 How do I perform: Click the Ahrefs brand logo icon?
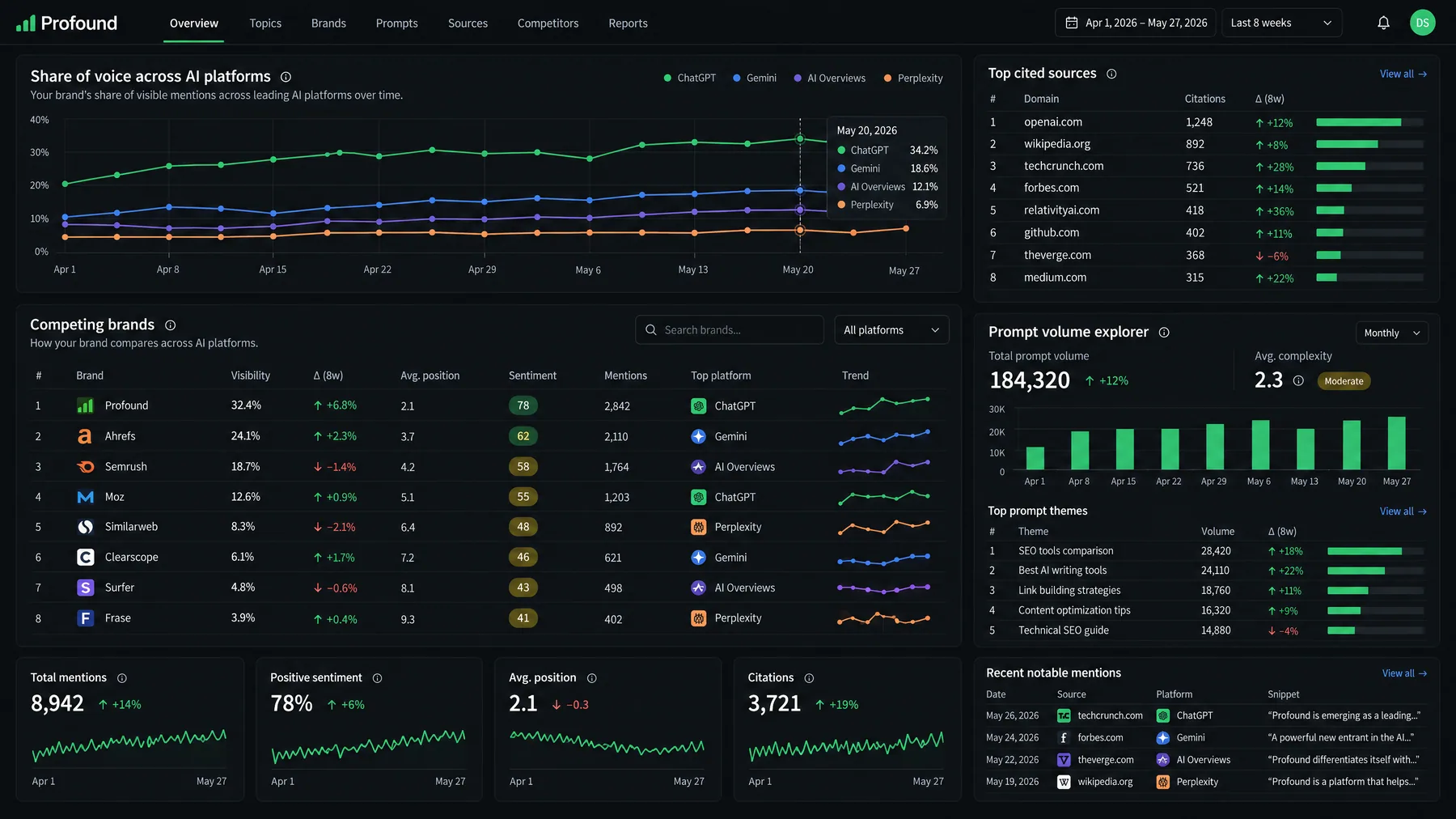click(85, 436)
